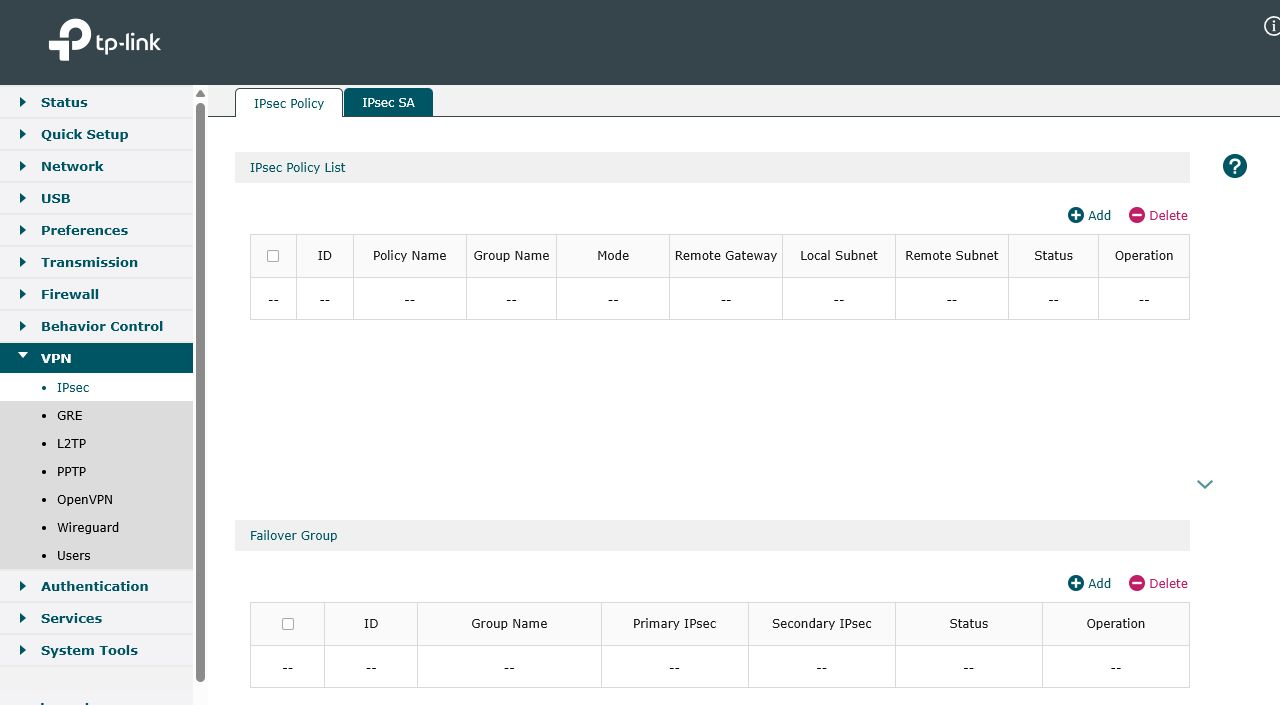Tick the select-all checkbox in IPsec Policy List

(273, 256)
